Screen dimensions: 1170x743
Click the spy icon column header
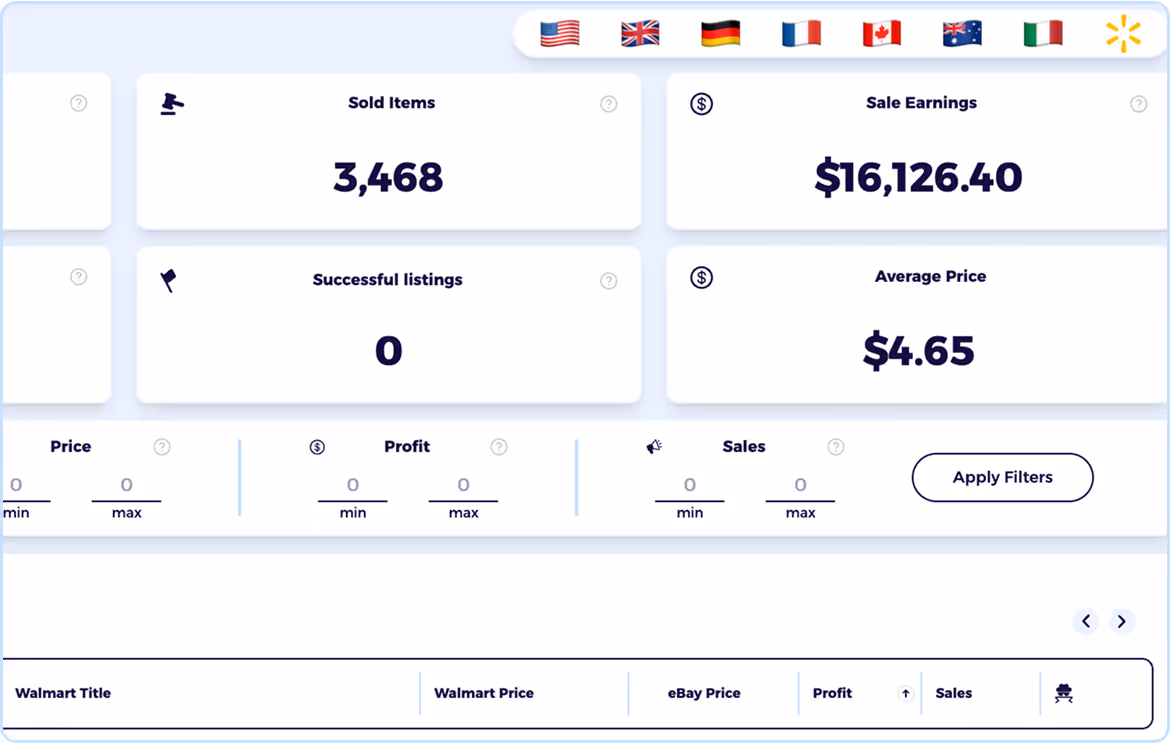[x=1064, y=694]
